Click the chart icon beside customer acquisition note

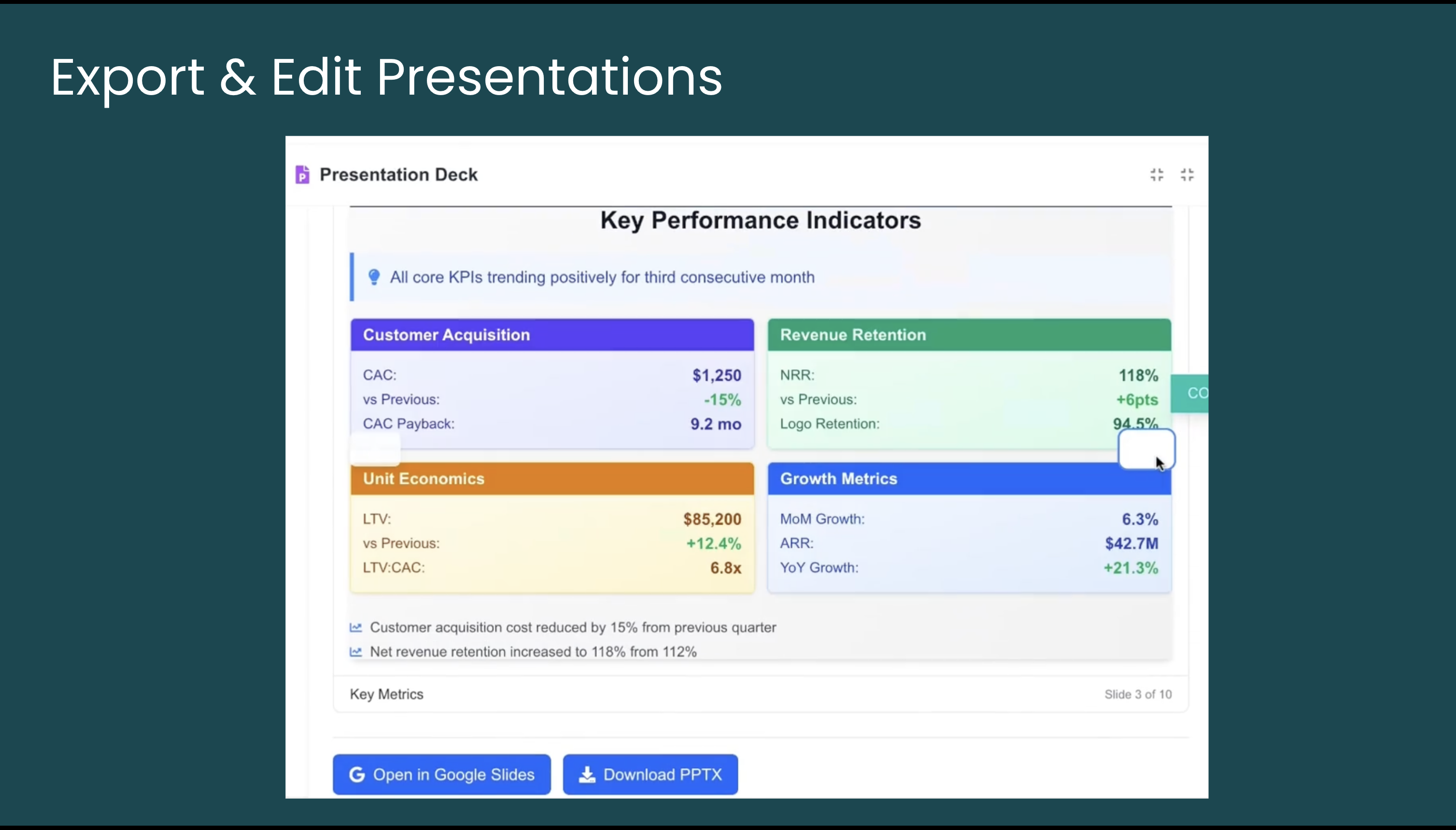(356, 627)
